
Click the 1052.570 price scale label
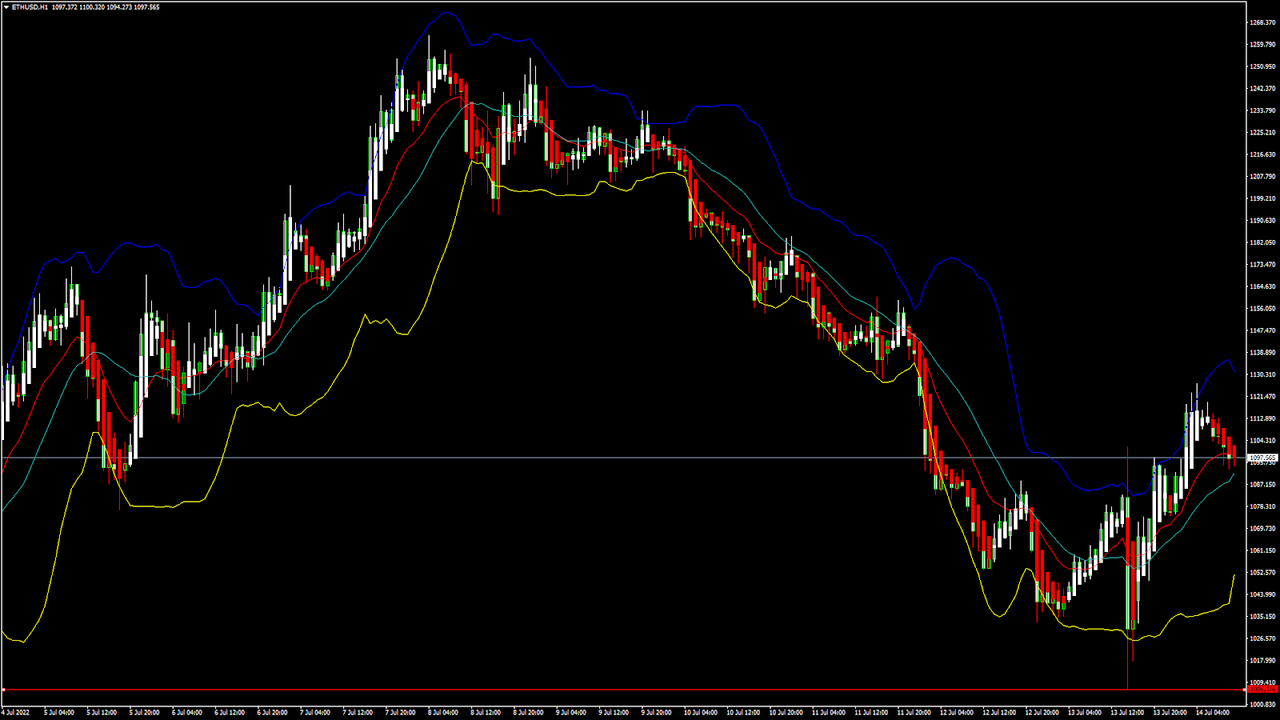(1263, 572)
